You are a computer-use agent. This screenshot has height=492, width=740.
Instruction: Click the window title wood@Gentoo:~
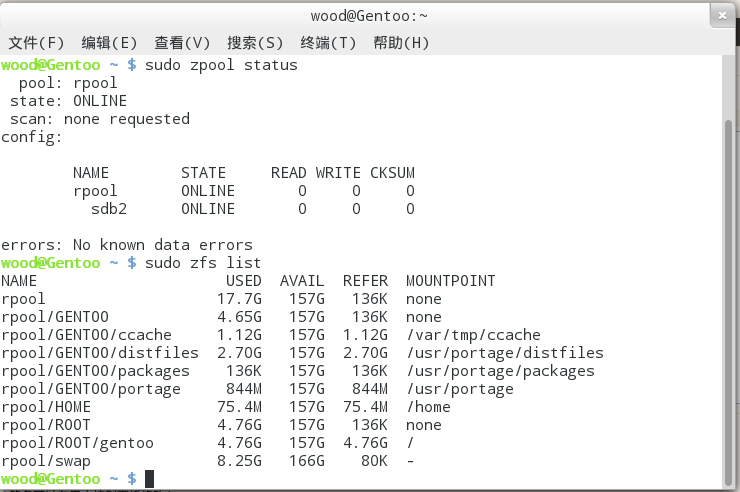(369, 16)
